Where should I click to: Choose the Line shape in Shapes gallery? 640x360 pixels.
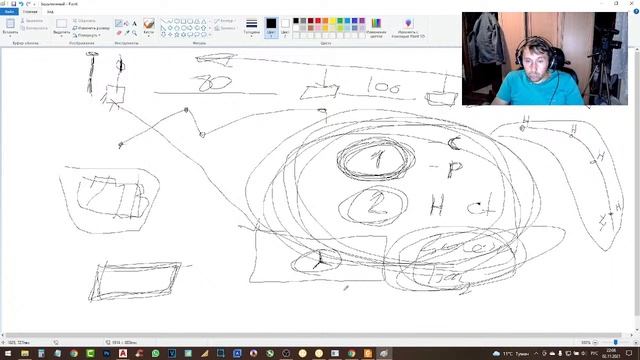tap(163, 21)
